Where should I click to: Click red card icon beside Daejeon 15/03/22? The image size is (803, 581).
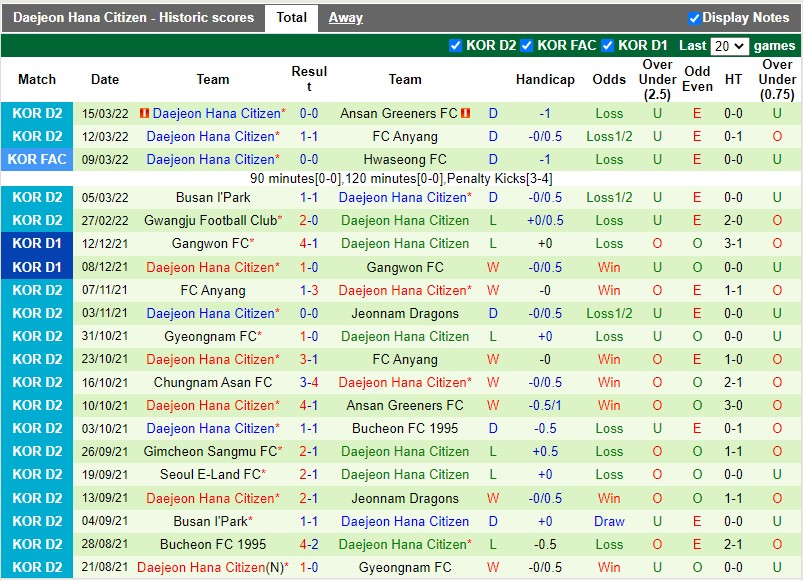[x=144, y=113]
